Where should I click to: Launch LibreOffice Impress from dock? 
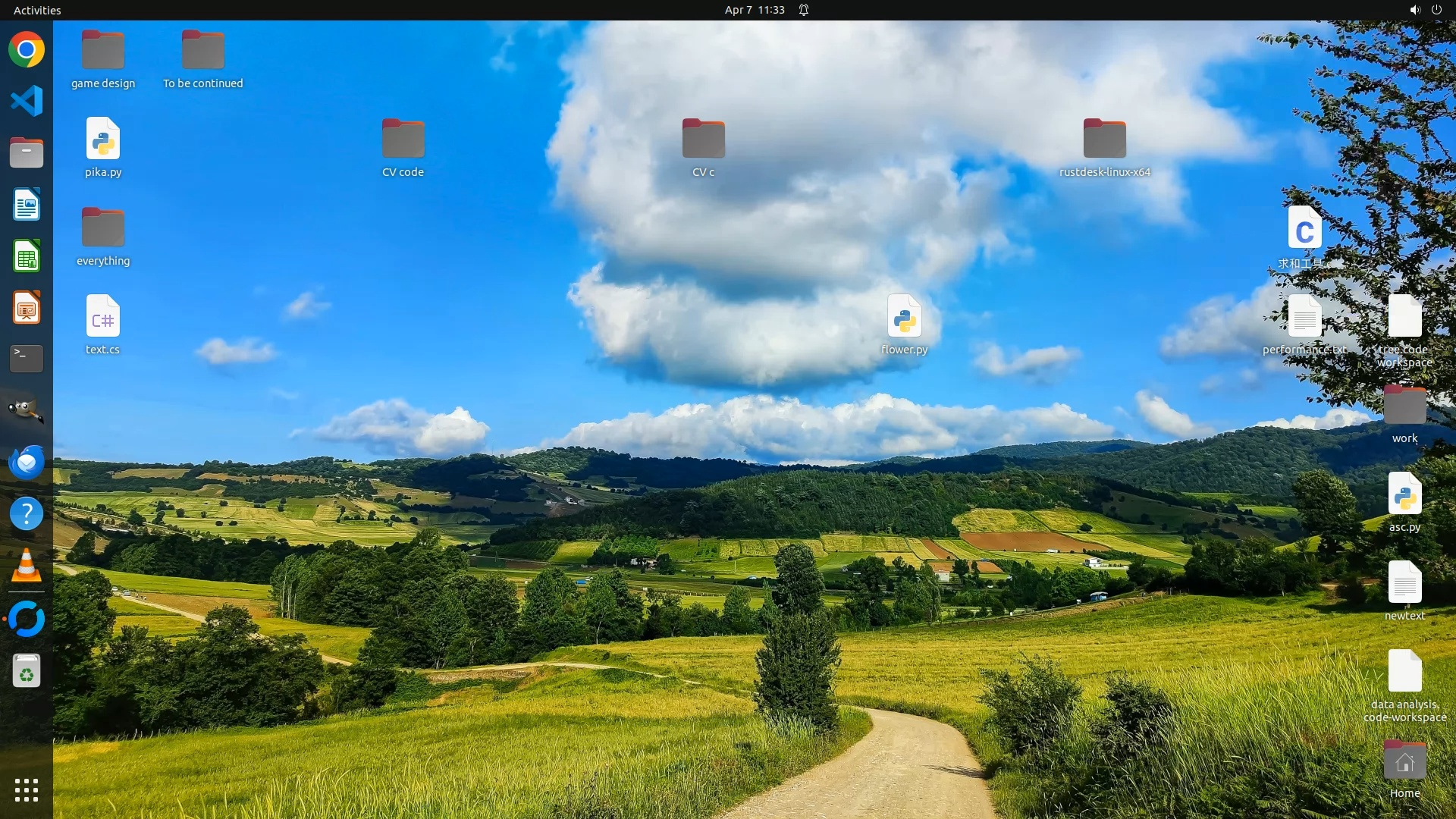pyautogui.click(x=27, y=308)
